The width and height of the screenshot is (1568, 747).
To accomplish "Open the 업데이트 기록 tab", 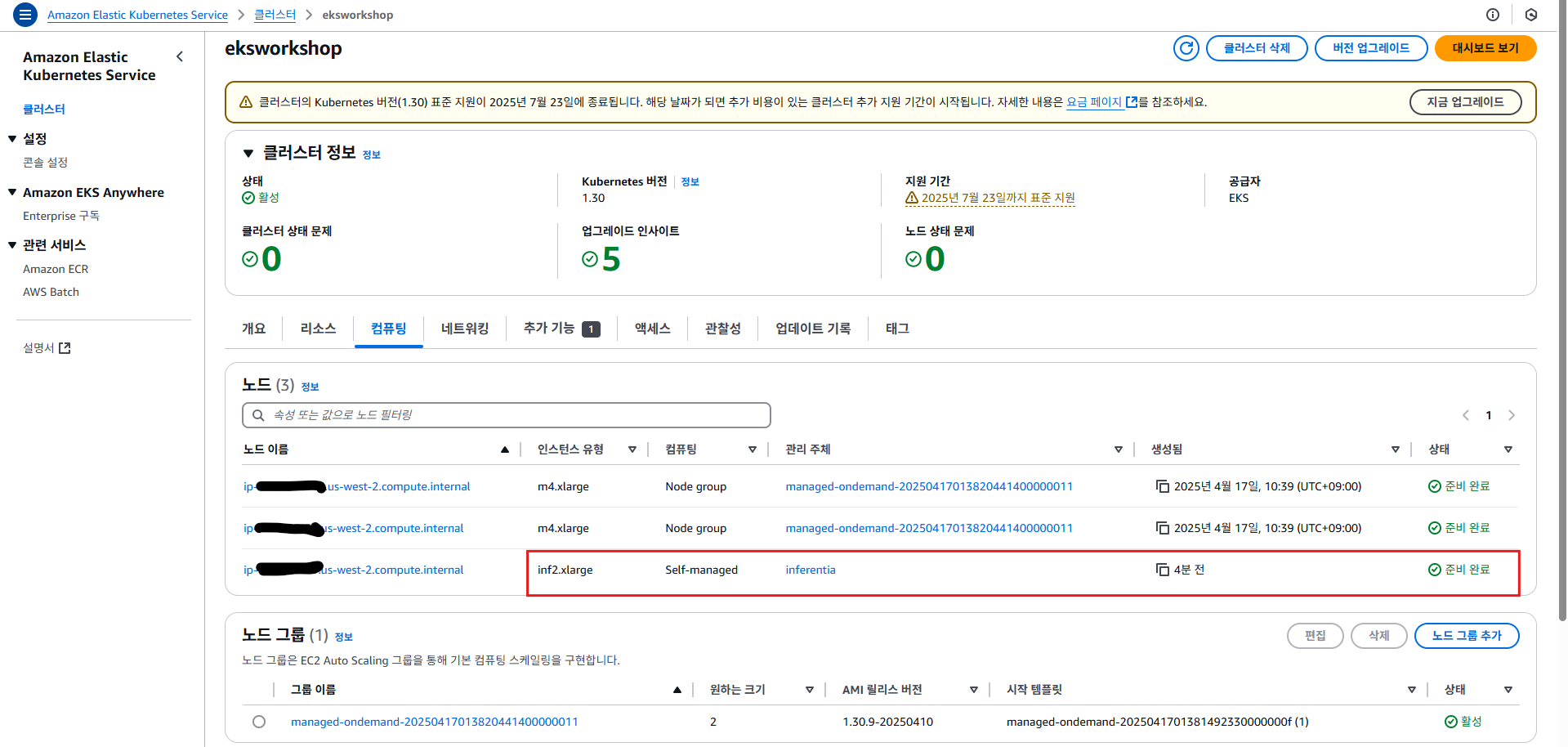I will (x=813, y=329).
